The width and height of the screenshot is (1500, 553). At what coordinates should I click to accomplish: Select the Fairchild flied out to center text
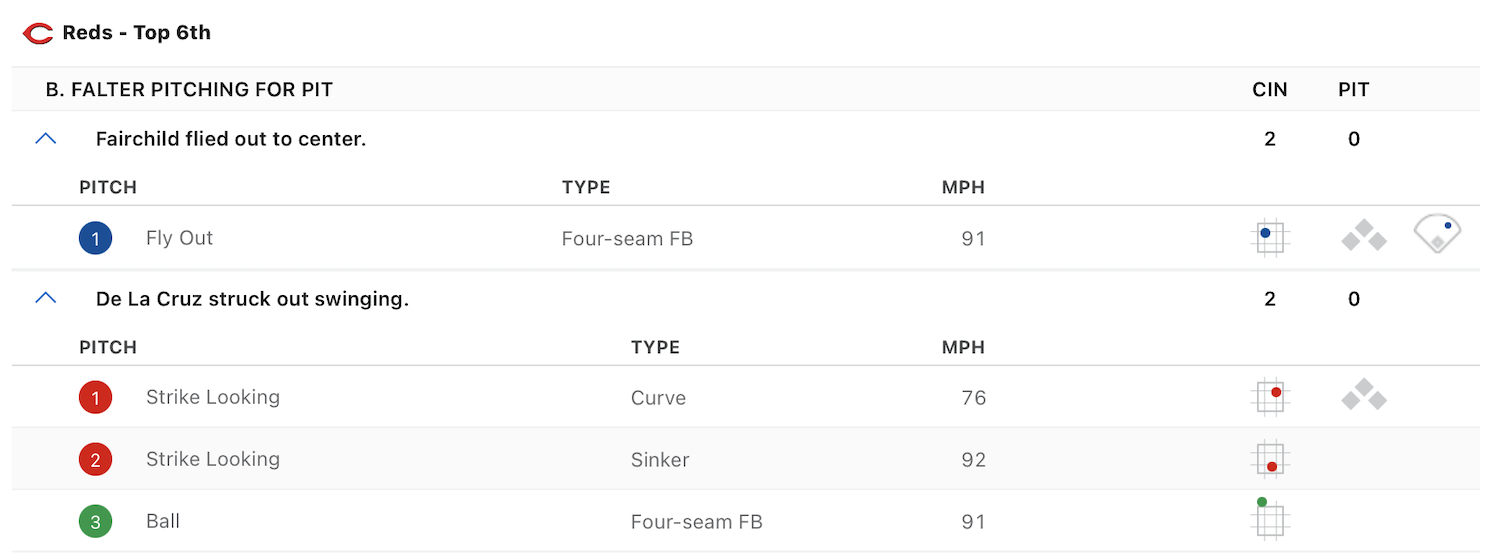click(231, 139)
